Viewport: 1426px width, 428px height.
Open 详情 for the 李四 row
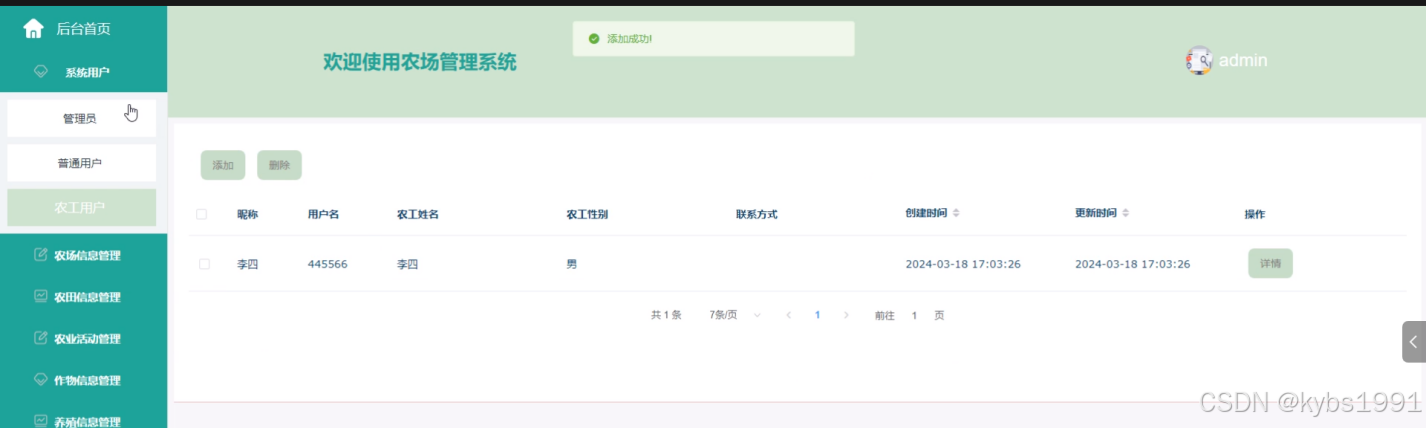point(1270,263)
